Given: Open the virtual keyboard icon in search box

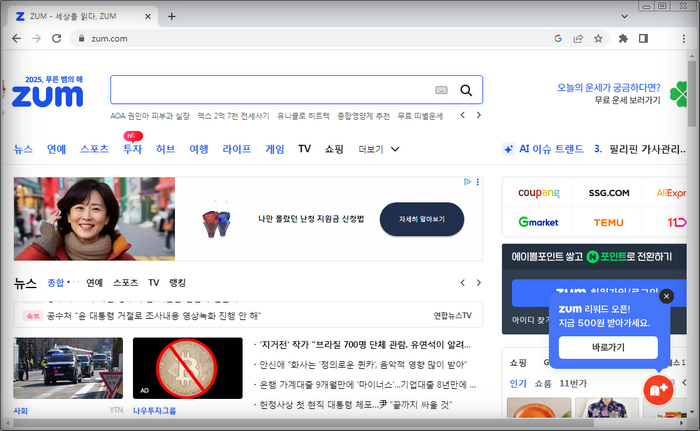Looking at the screenshot, I should [441, 90].
